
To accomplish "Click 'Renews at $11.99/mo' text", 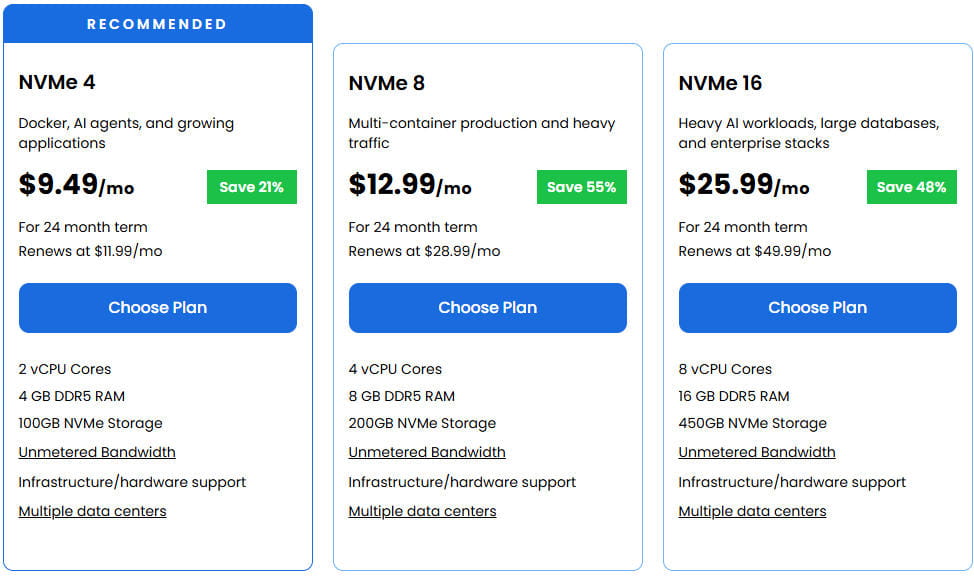I will 90,251.
